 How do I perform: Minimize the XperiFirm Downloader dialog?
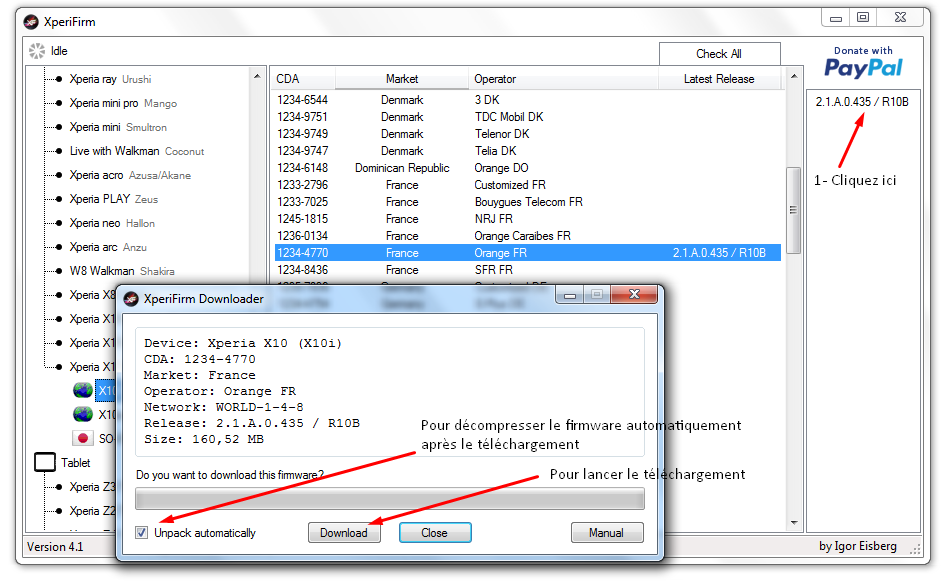[x=570, y=295]
